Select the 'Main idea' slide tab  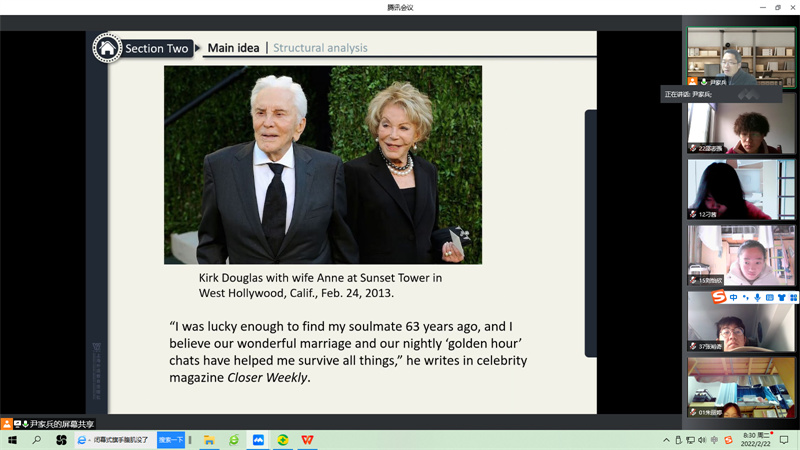pyautogui.click(x=233, y=48)
